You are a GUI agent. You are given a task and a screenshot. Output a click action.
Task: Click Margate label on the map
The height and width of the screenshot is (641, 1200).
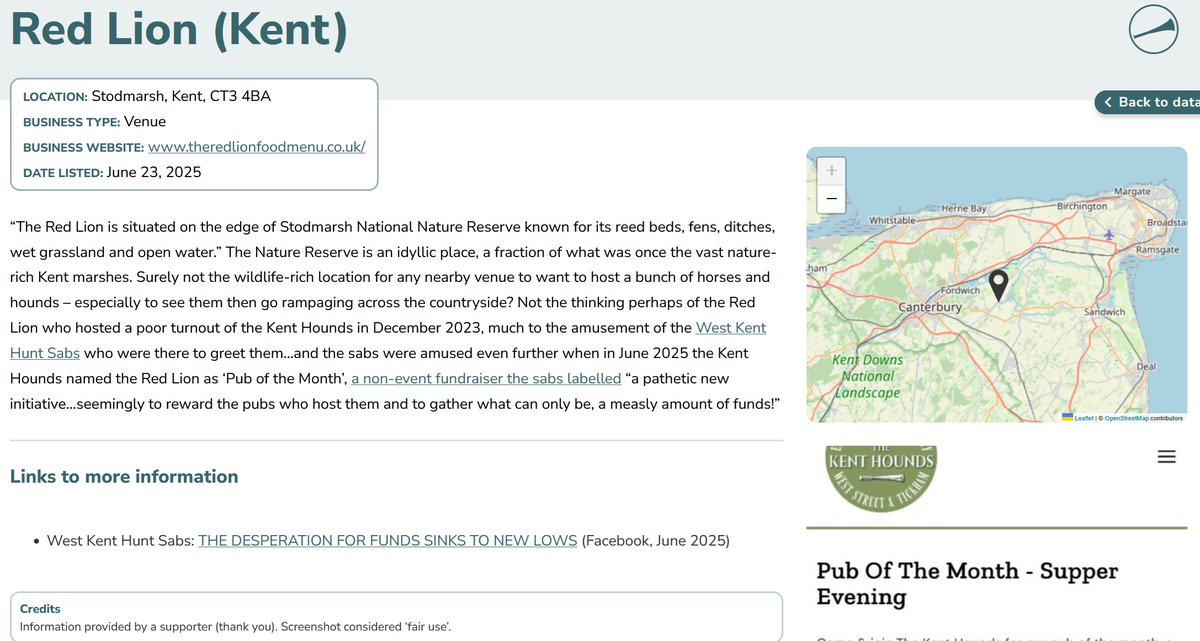click(x=1132, y=190)
